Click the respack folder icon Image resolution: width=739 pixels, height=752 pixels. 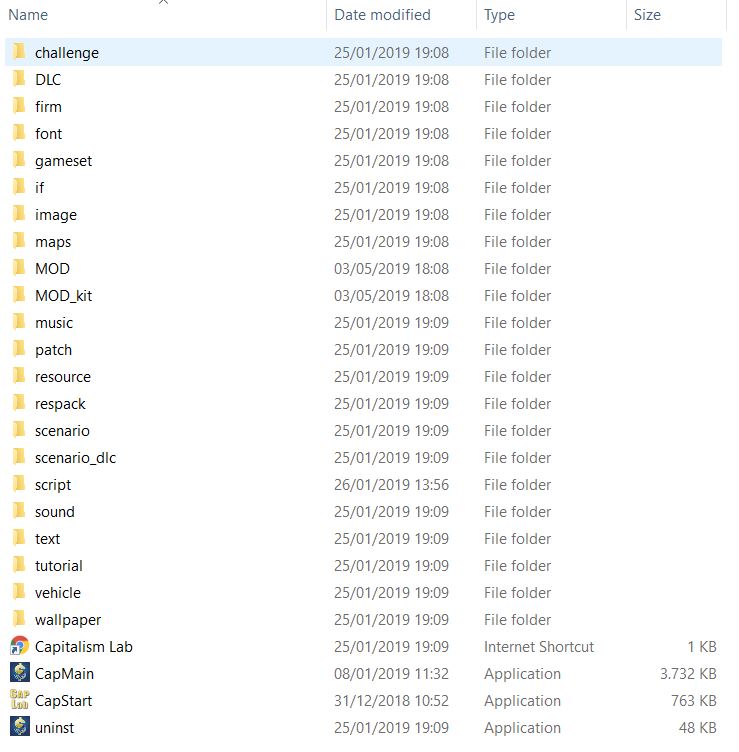click(x=19, y=402)
